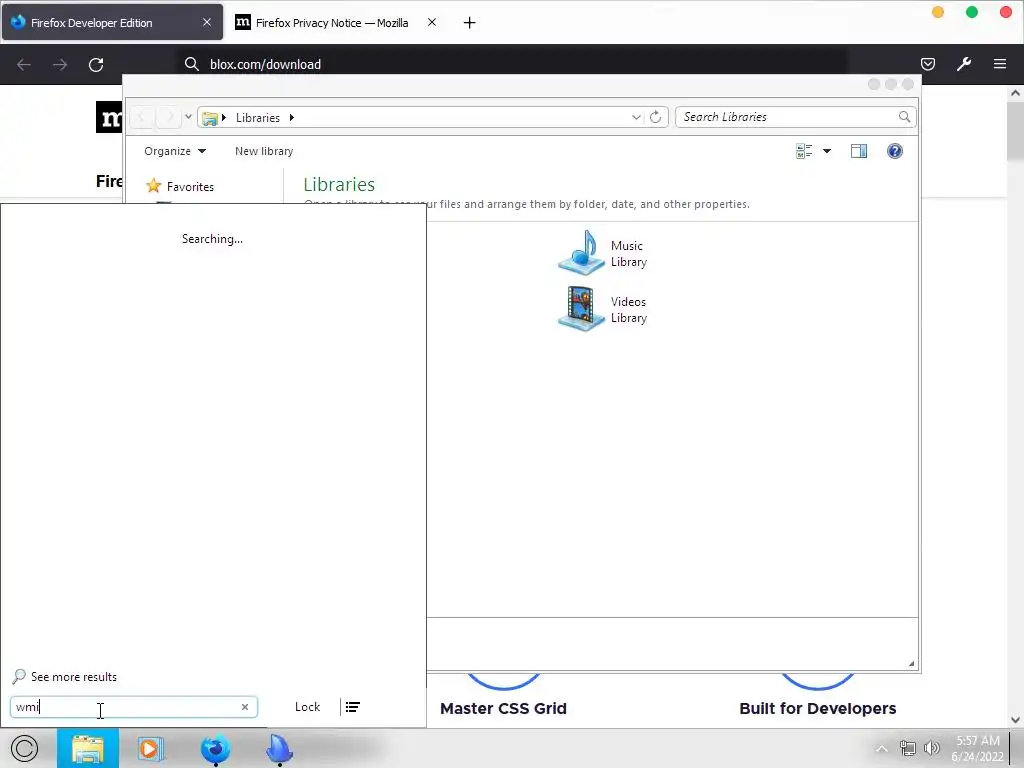Image resolution: width=1024 pixels, height=768 pixels.
Task: Open a new browser tab
Action: (469, 23)
